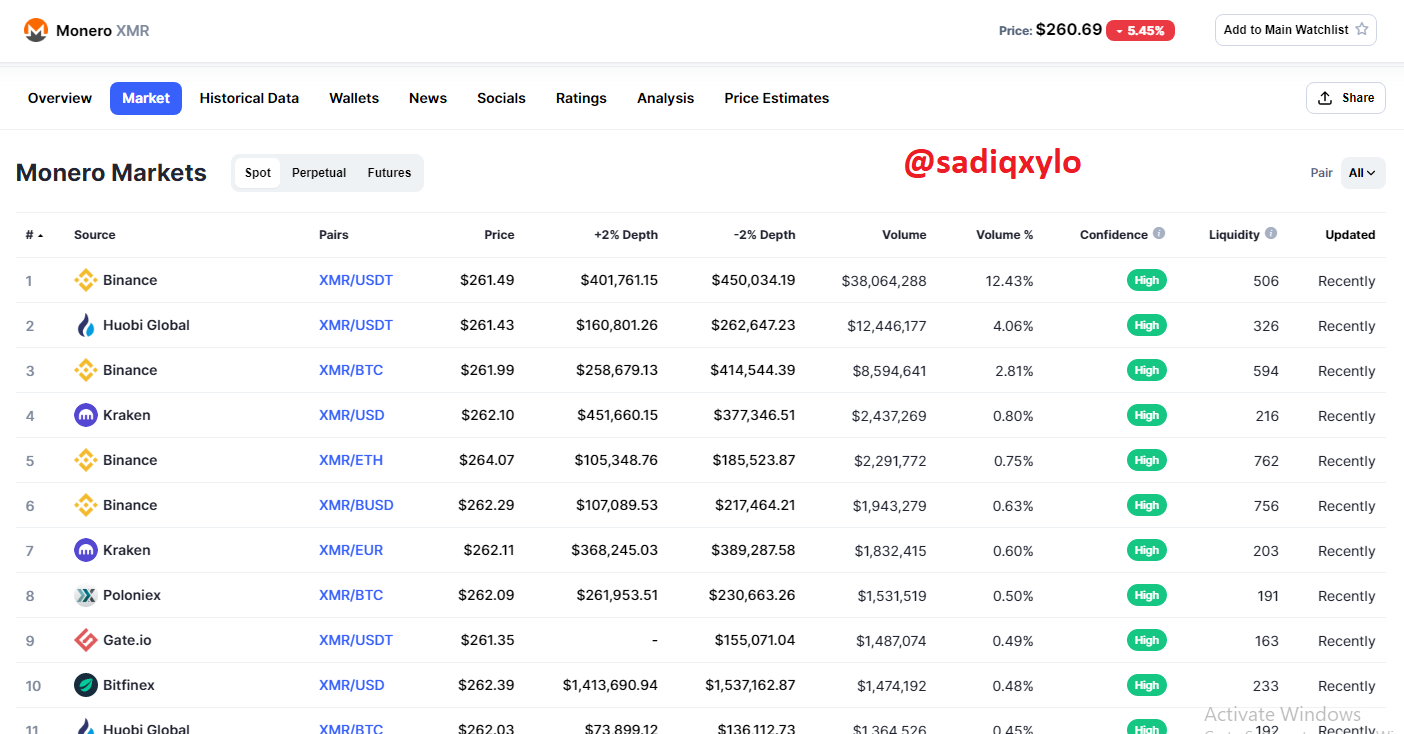Open the XMR/USDT pair on Gate.io
Viewport: 1404px width, 734px height.
click(356, 640)
